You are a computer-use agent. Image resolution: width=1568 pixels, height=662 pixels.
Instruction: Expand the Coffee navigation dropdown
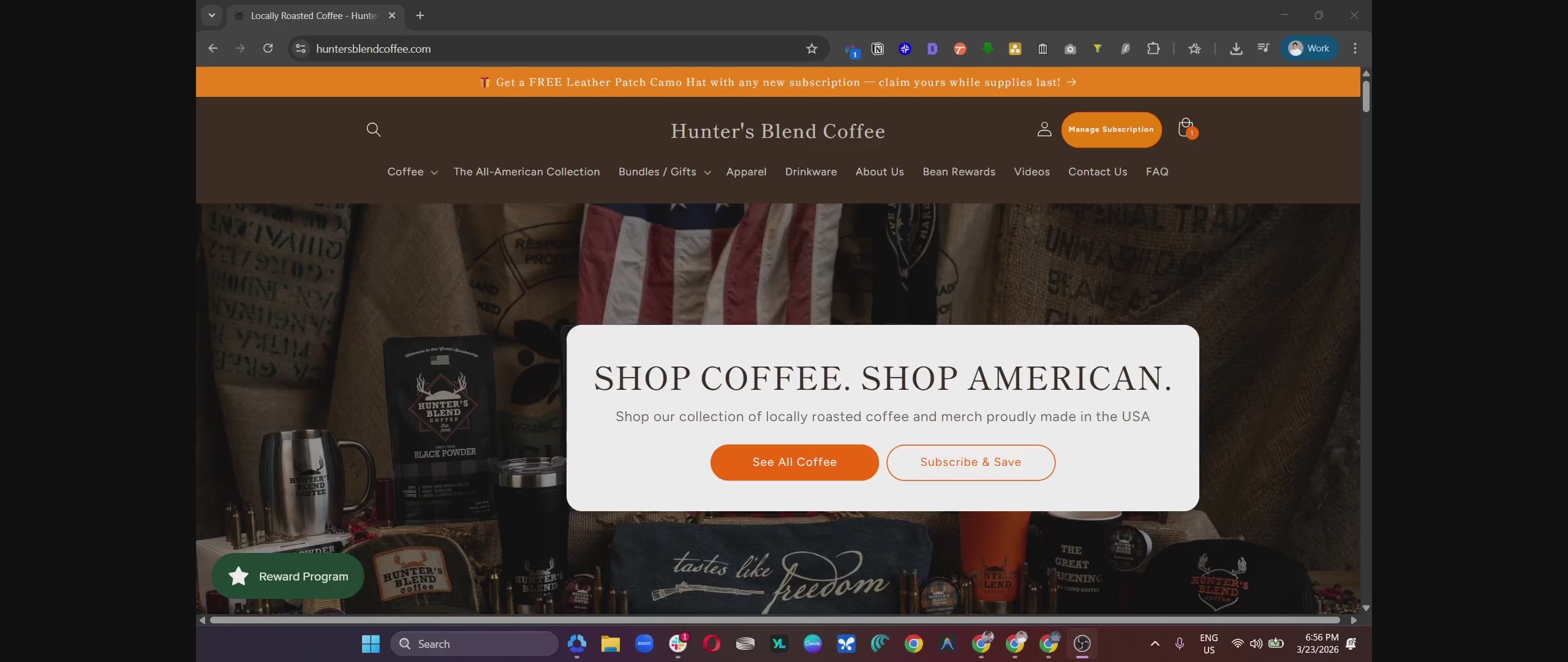[412, 172]
